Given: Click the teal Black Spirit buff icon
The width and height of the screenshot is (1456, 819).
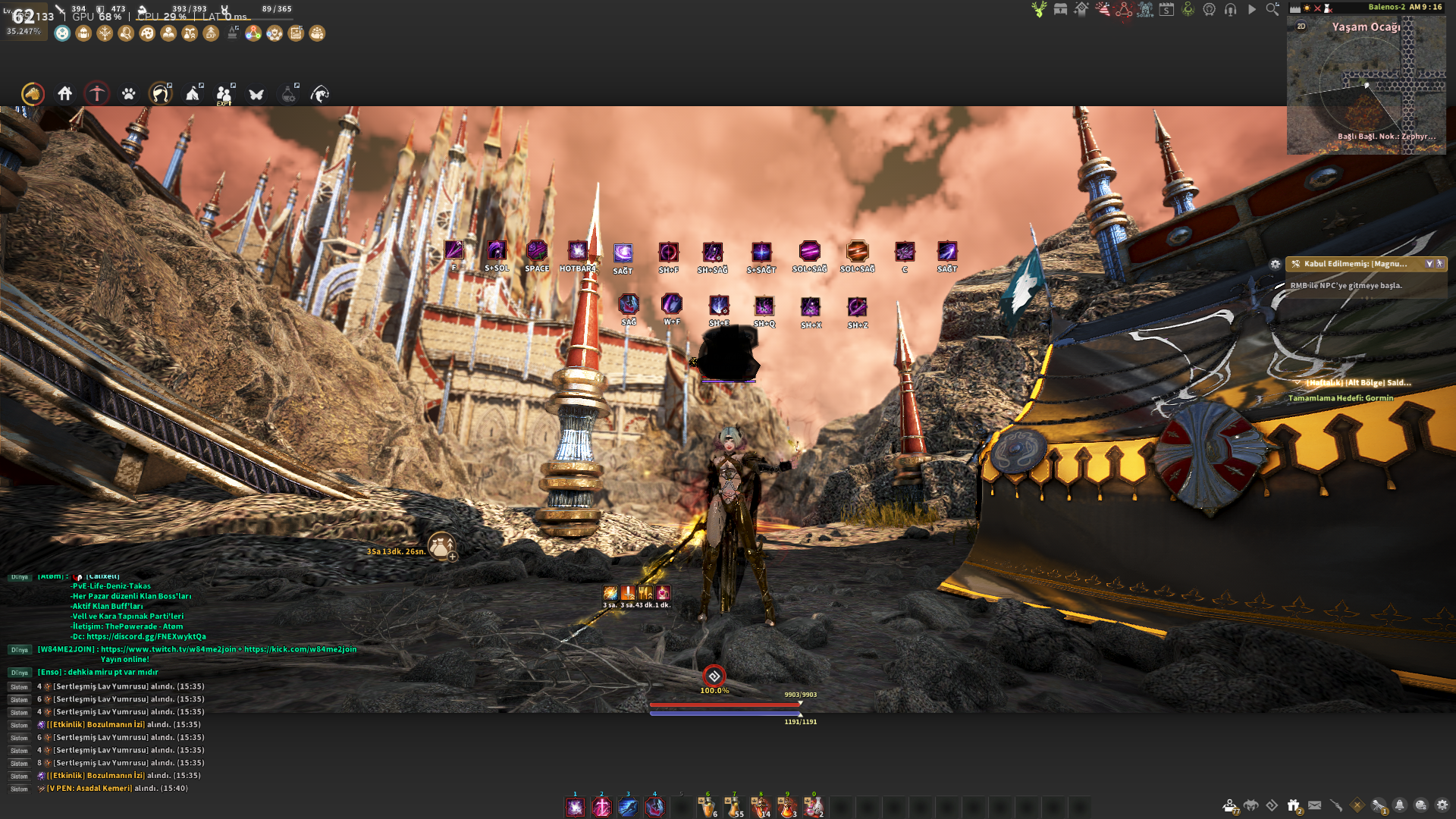Looking at the screenshot, I should click(x=62, y=33).
